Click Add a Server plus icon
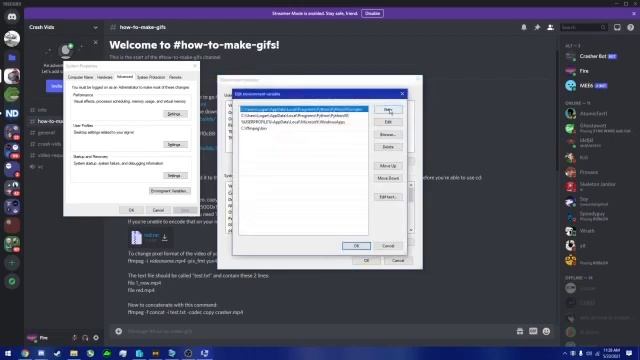The height and width of the screenshot is (360, 640). click(x=12, y=262)
